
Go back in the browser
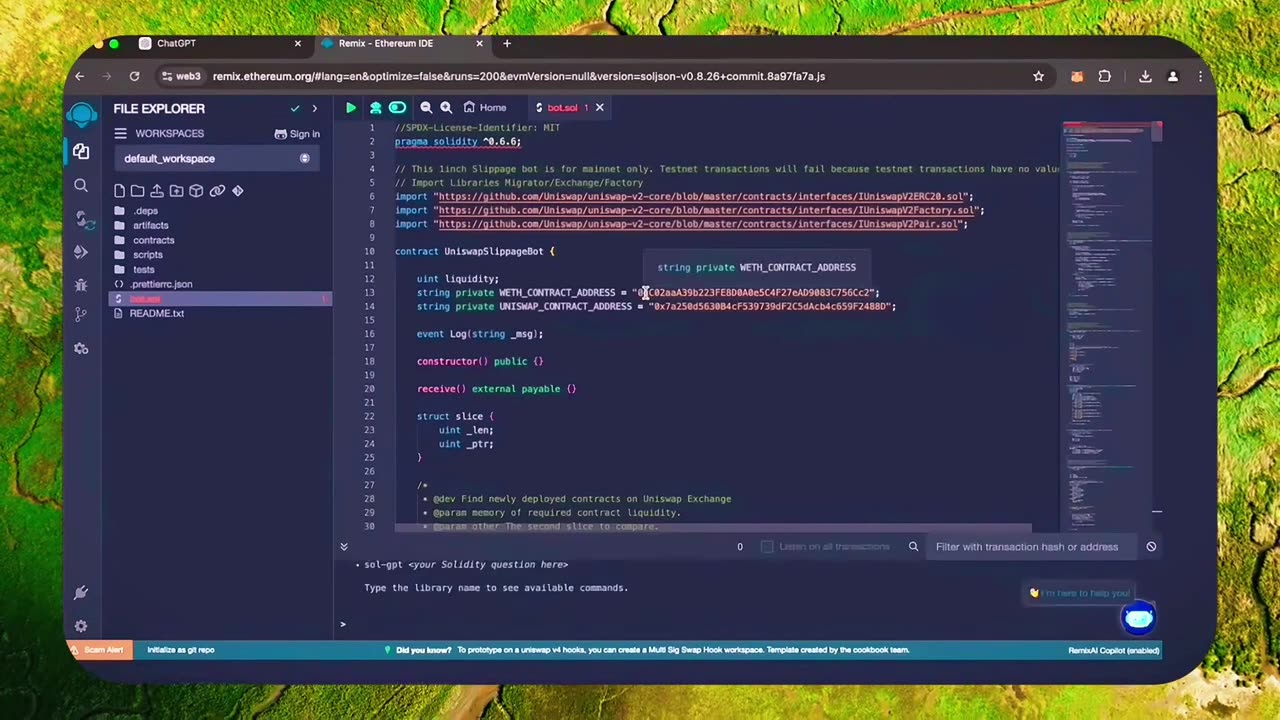pyautogui.click(x=80, y=76)
